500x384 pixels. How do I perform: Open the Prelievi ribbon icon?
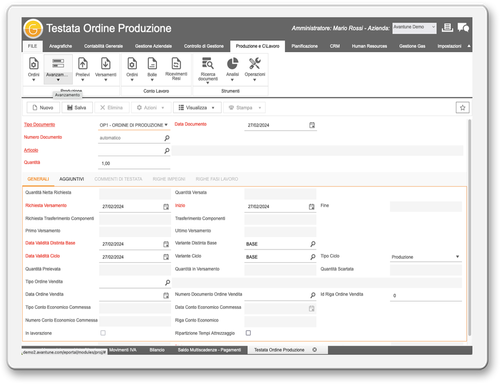point(83,69)
